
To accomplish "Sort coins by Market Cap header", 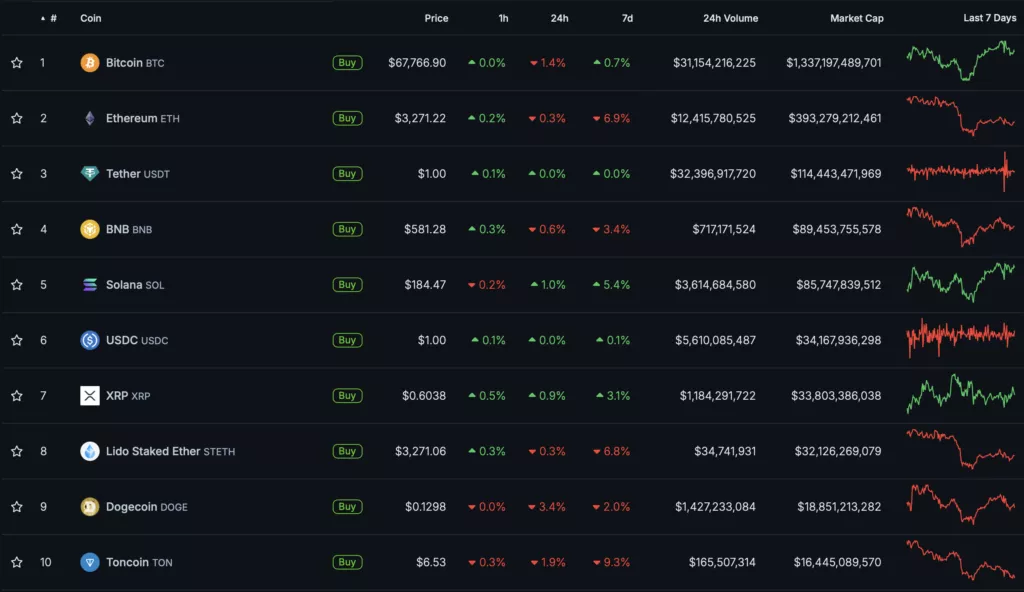I will point(856,18).
